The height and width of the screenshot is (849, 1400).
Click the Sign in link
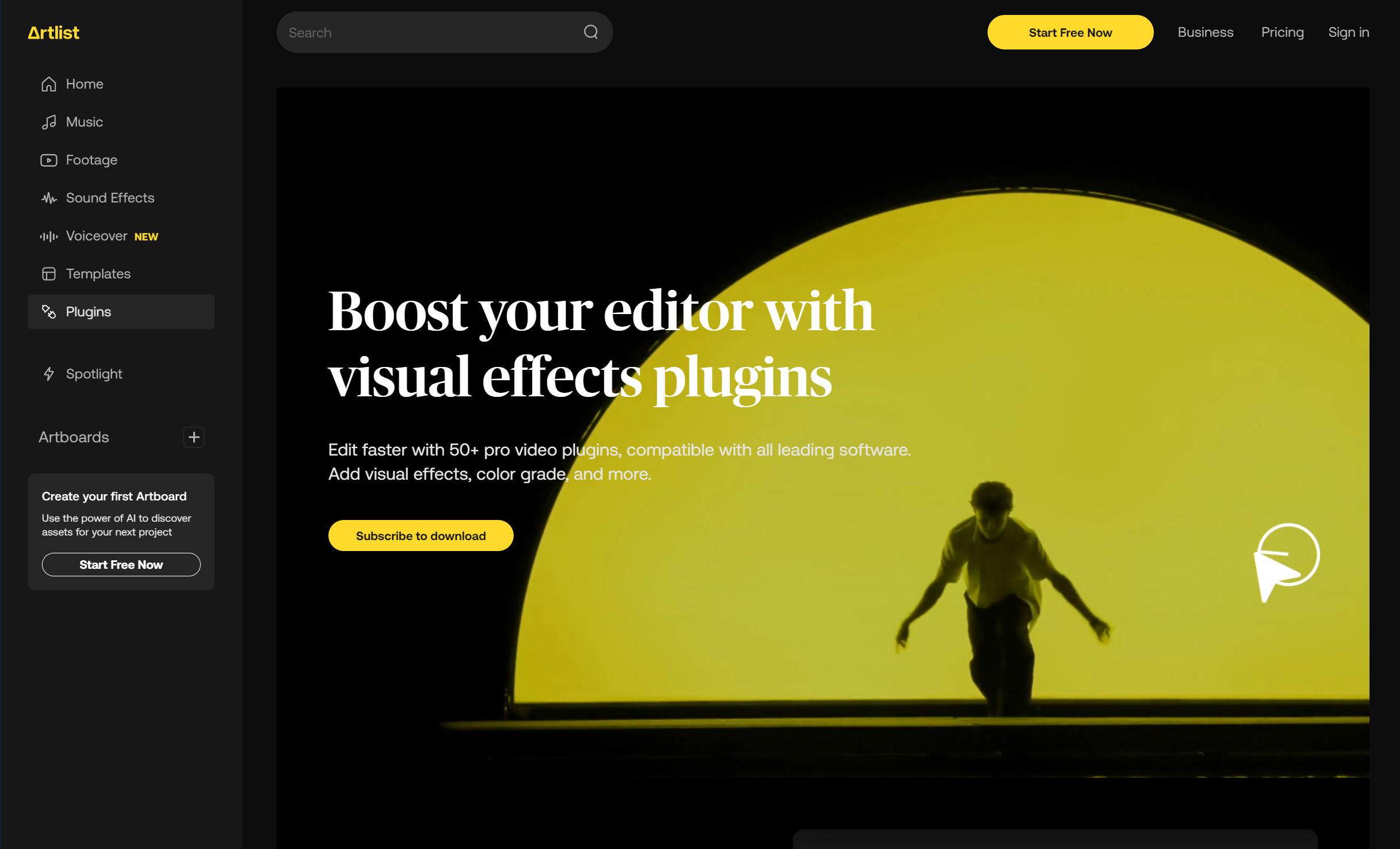(1350, 33)
